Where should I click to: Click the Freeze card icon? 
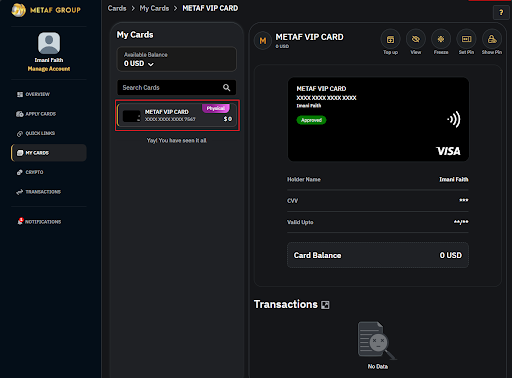click(441, 39)
